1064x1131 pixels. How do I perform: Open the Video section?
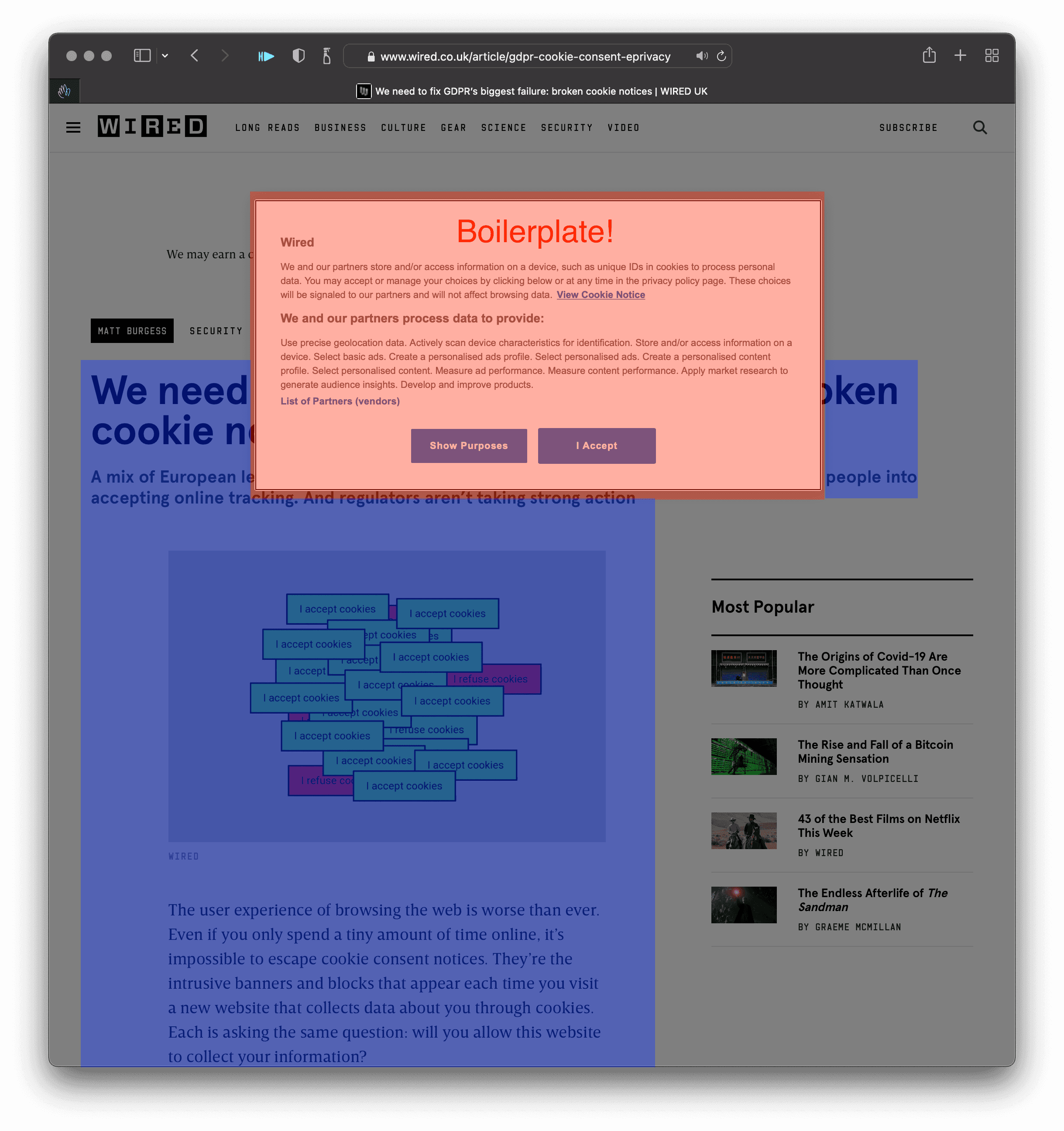pyautogui.click(x=623, y=127)
